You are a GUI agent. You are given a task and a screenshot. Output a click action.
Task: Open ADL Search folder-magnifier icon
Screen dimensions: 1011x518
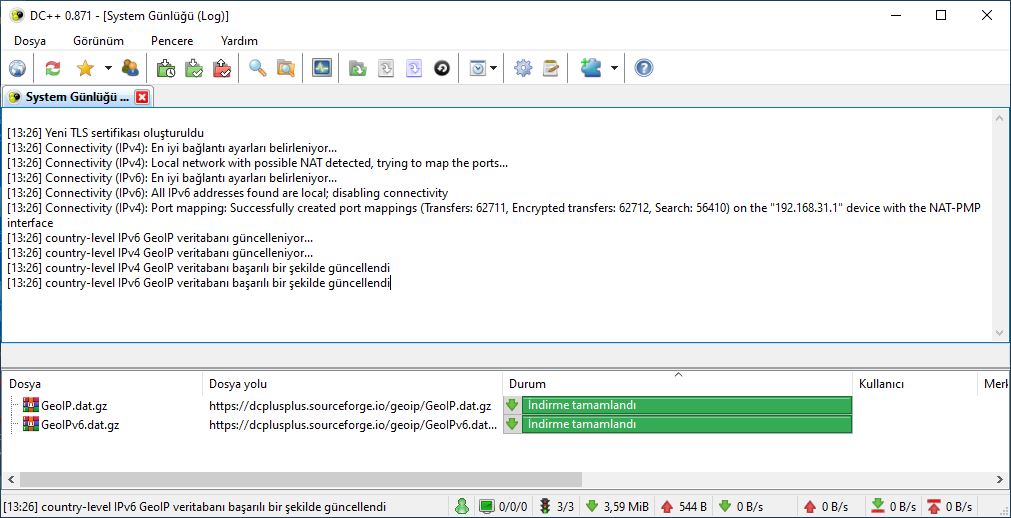click(x=286, y=68)
